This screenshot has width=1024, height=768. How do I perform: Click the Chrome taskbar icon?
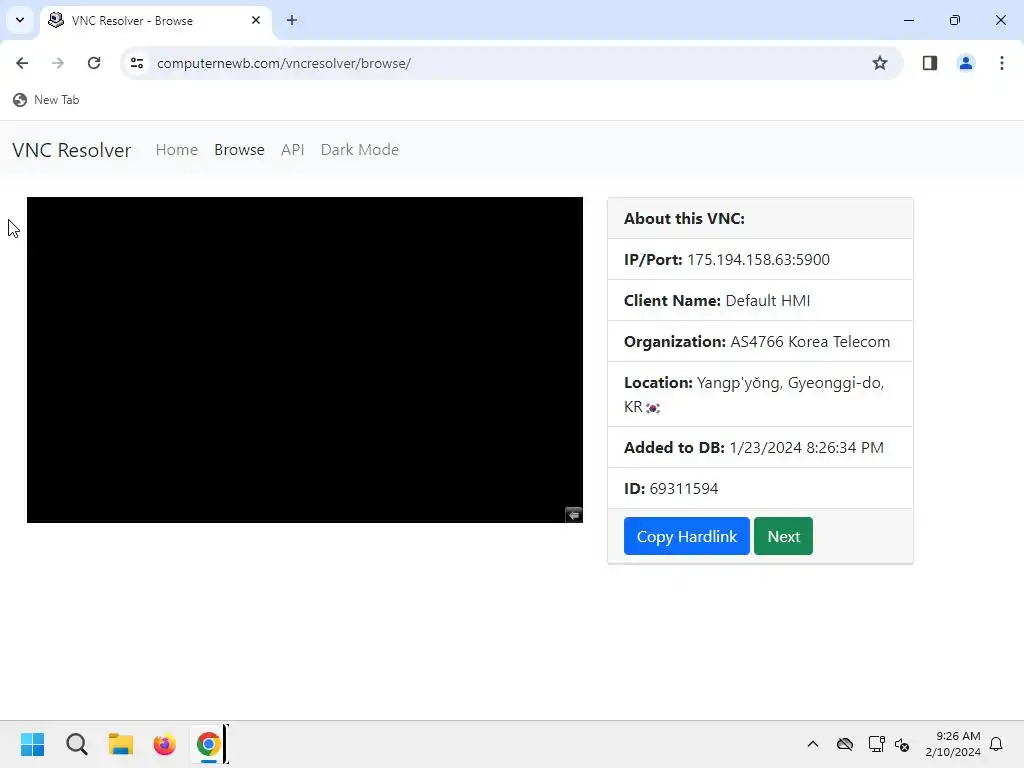tap(208, 744)
